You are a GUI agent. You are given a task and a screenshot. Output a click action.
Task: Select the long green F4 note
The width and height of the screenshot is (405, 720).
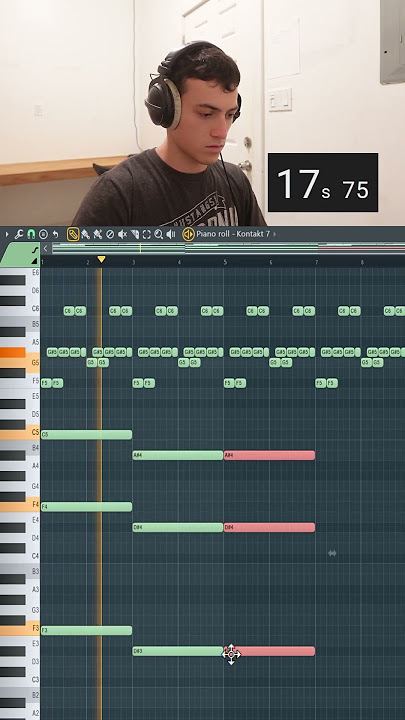click(86, 507)
